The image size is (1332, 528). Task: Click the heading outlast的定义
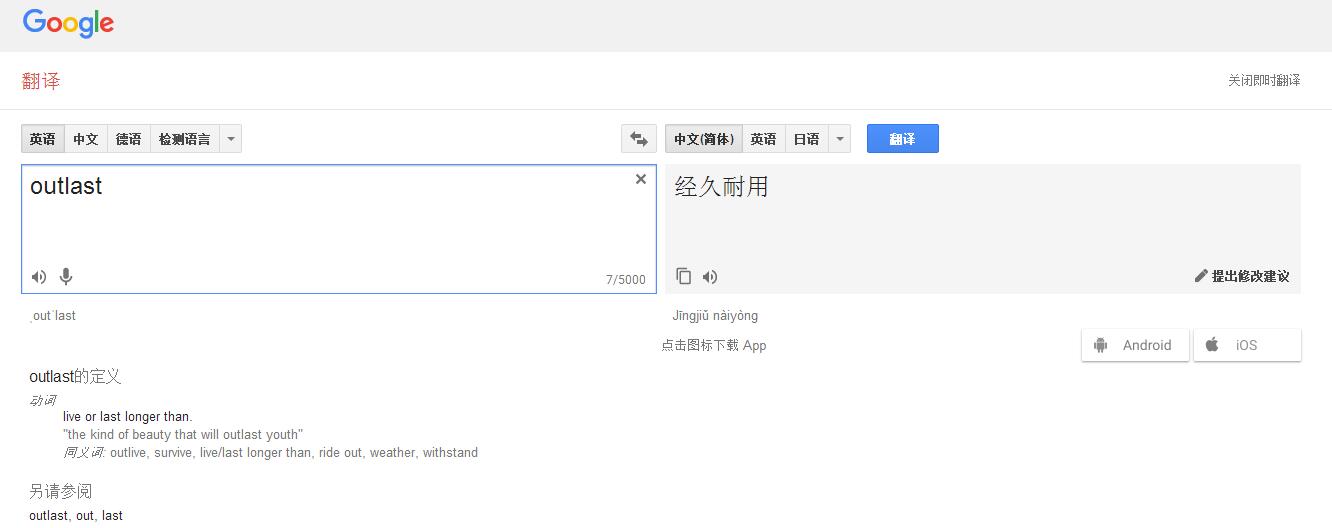point(75,376)
